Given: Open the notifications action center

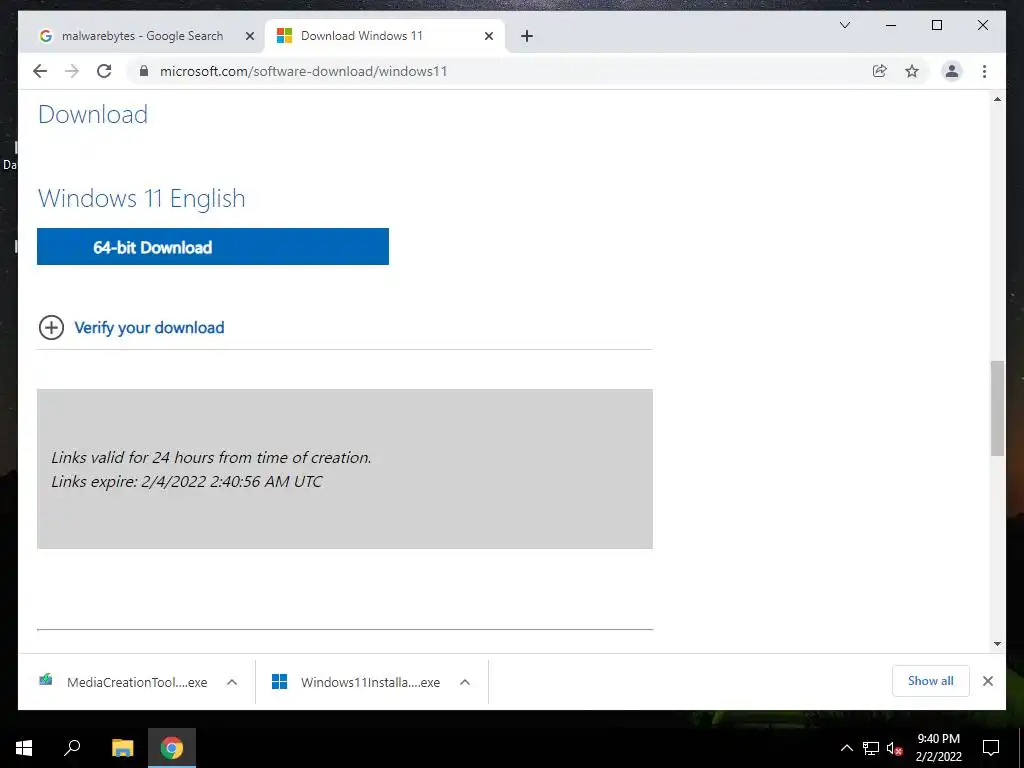Looking at the screenshot, I should coord(991,748).
